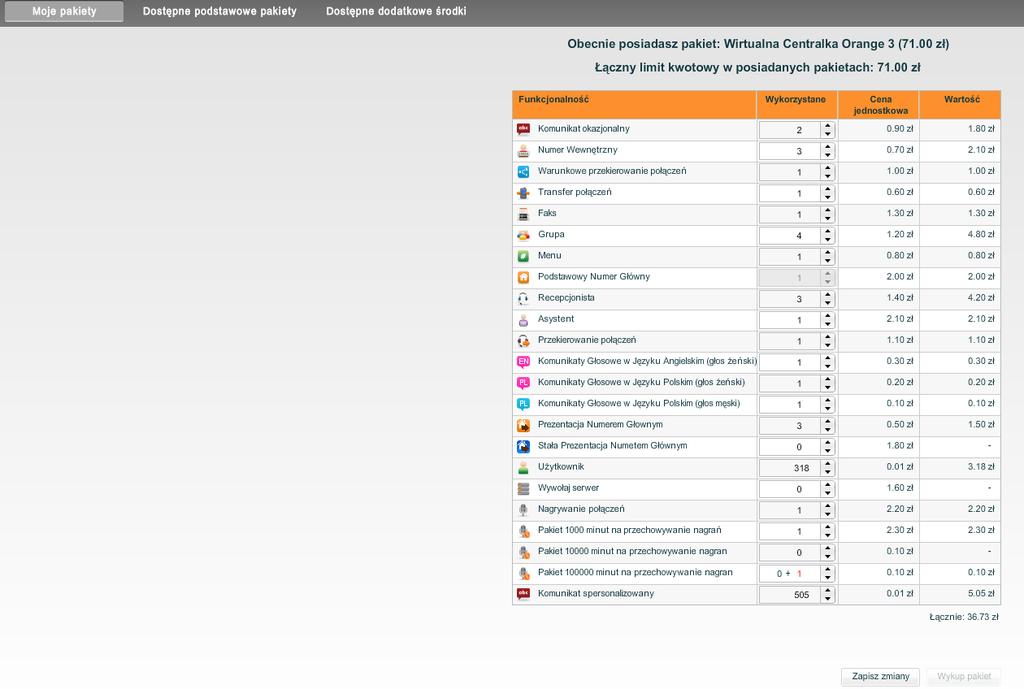This screenshot has height=689, width=1024.
Task: Focus the Transfer połączeń quantity field
Action: pos(790,193)
